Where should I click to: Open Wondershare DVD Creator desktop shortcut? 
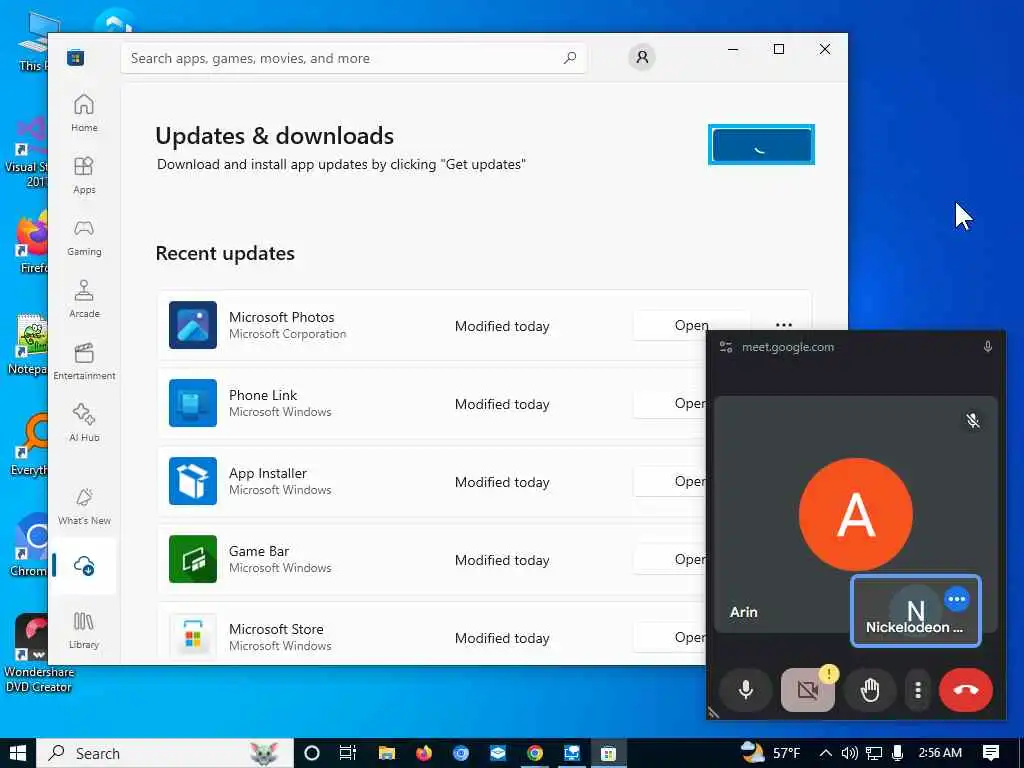38,653
